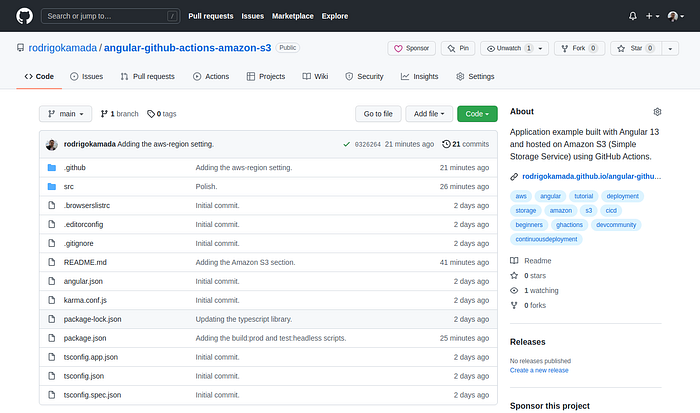Go to Marketplace
The height and width of the screenshot is (413, 700).
tap(293, 16)
